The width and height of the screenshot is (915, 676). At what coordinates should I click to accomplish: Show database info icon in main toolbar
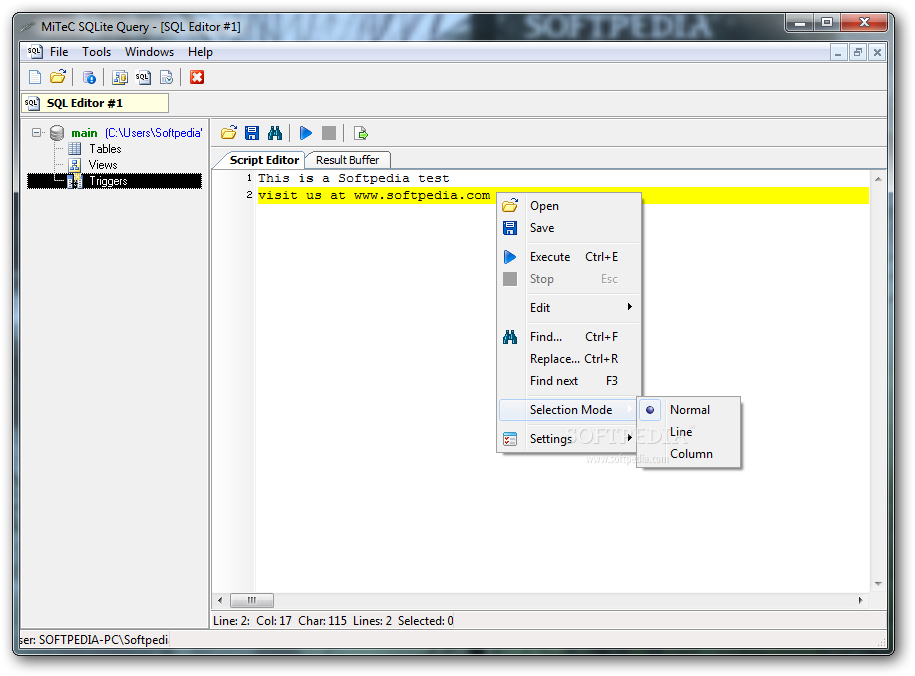coord(89,77)
